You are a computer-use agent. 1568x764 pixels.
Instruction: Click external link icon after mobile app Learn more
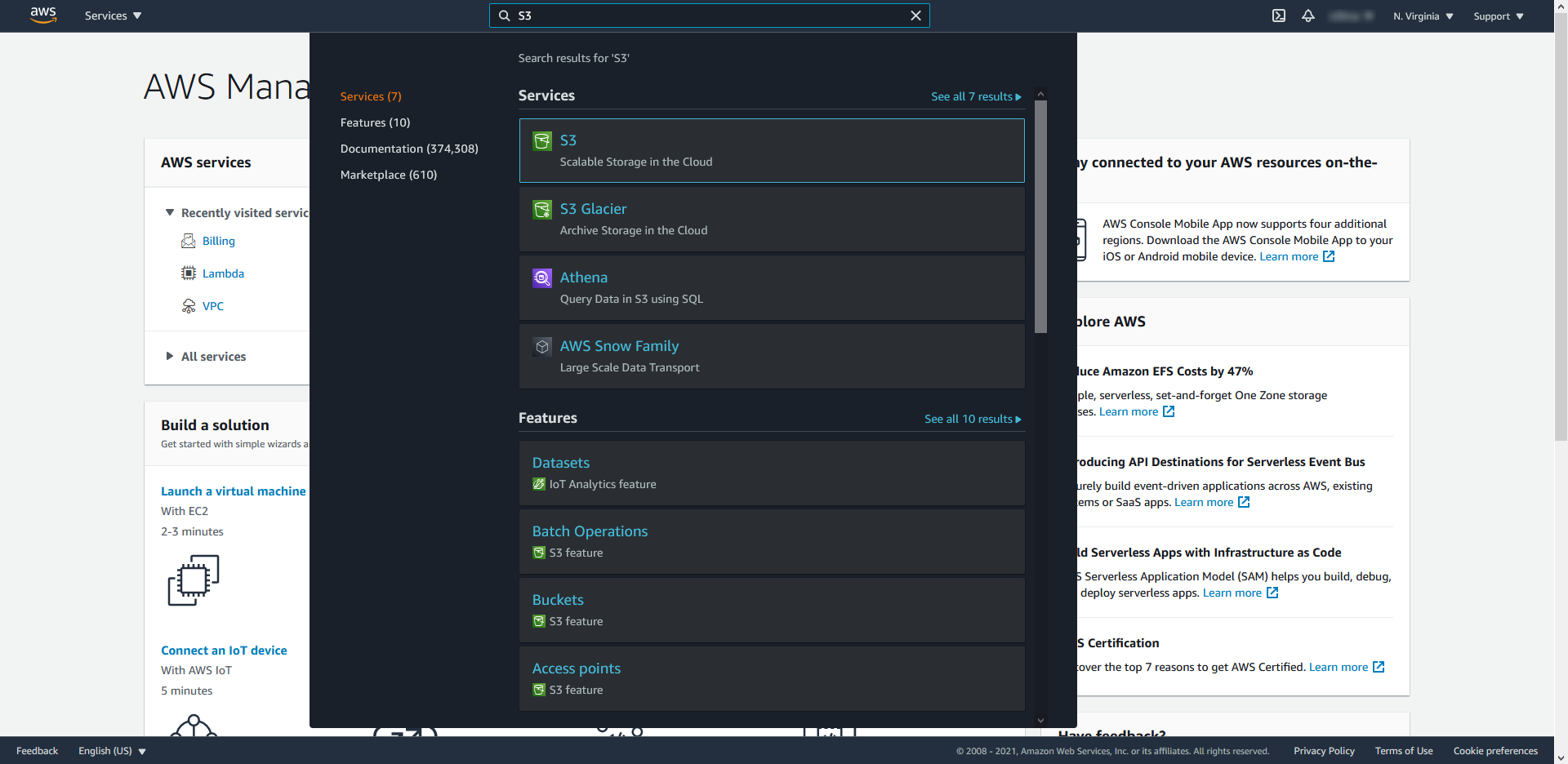pyautogui.click(x=1329, y=256)
